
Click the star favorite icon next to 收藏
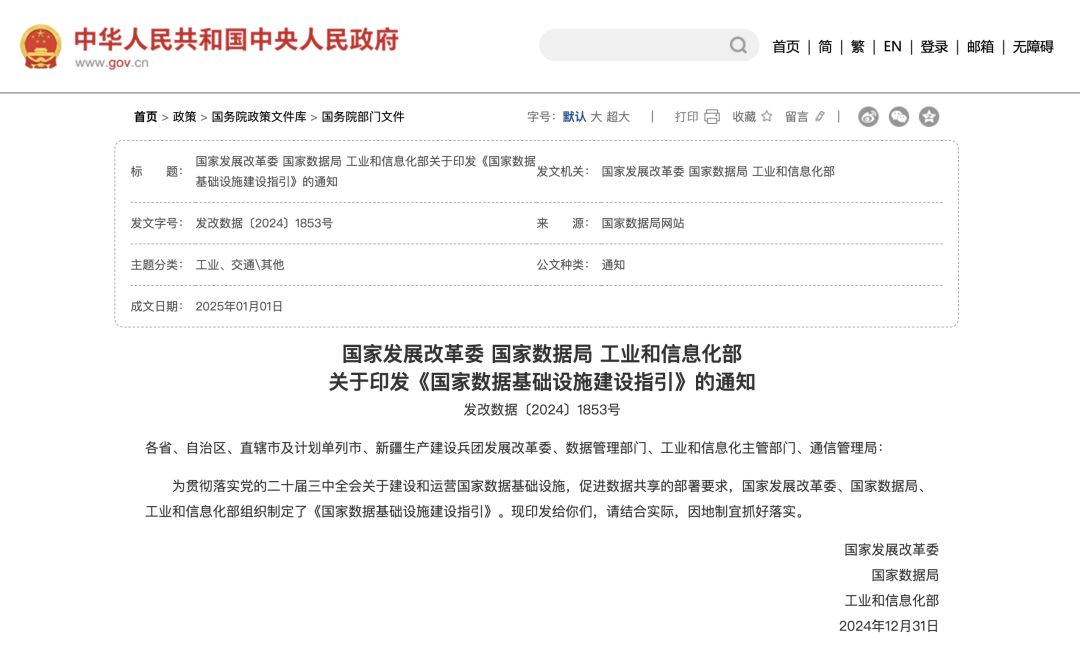pyautogui.click(x=767, y=116)
